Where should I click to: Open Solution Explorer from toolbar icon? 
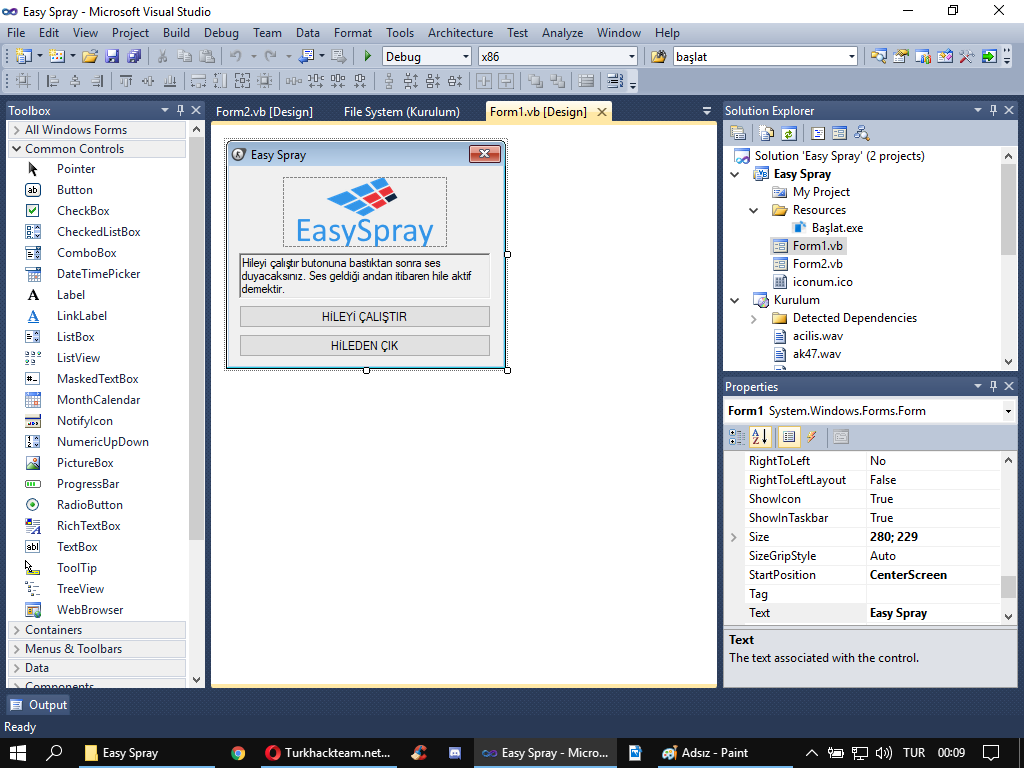coord(878,57)
